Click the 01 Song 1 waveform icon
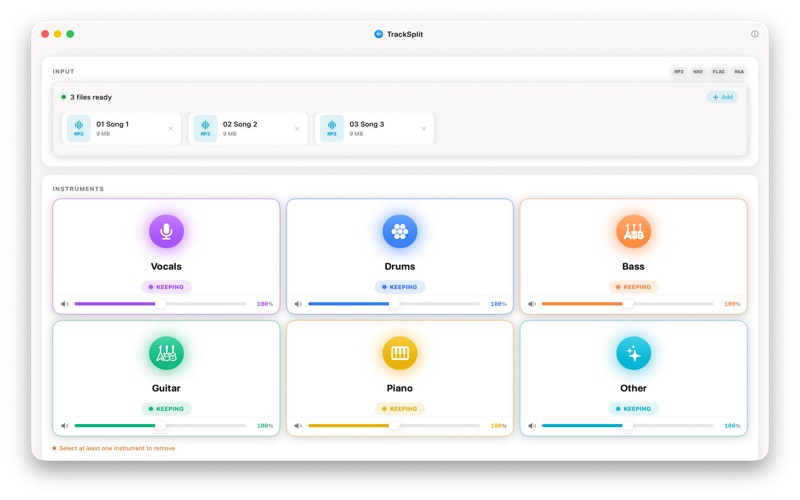The image size is (800, 500). (79, 128)
